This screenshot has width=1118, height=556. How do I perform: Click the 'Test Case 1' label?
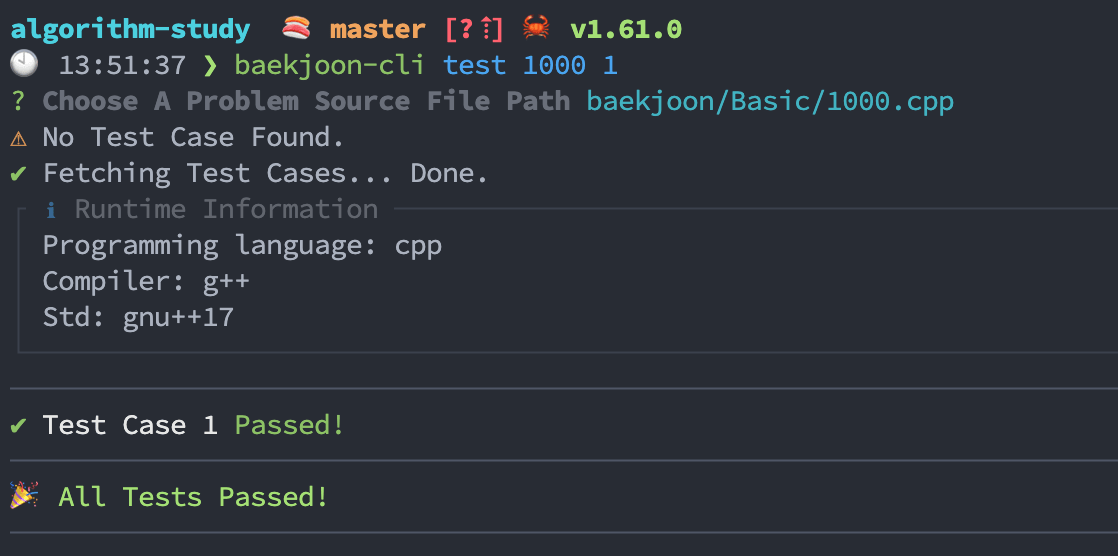(x=130, y=425)
